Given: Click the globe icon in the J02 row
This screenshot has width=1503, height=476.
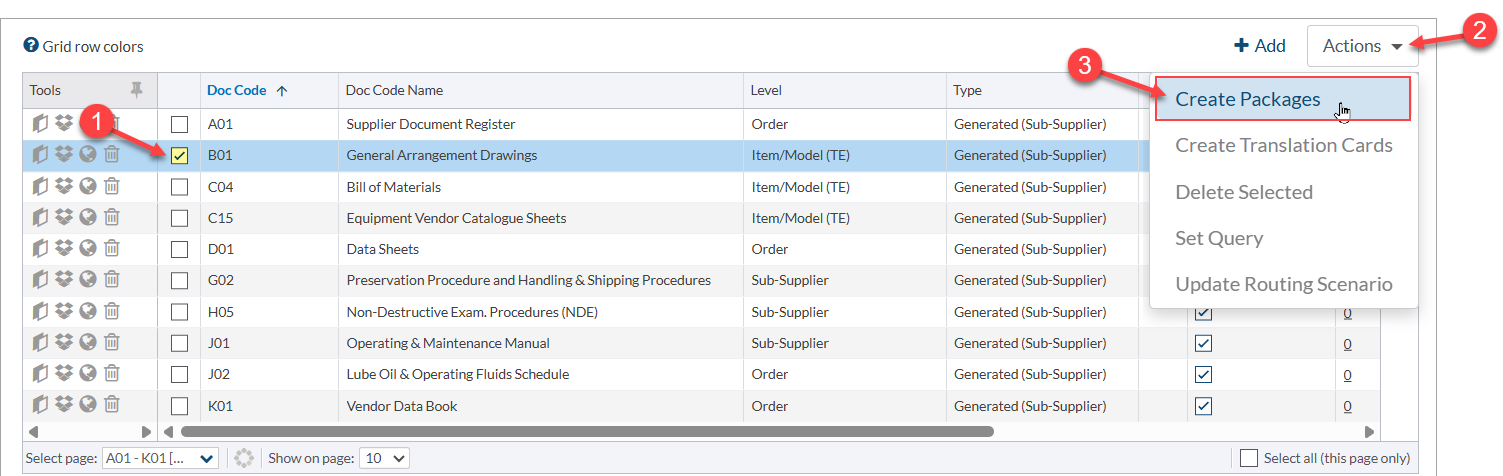Looking at the screenshot, I should point(88,375).
